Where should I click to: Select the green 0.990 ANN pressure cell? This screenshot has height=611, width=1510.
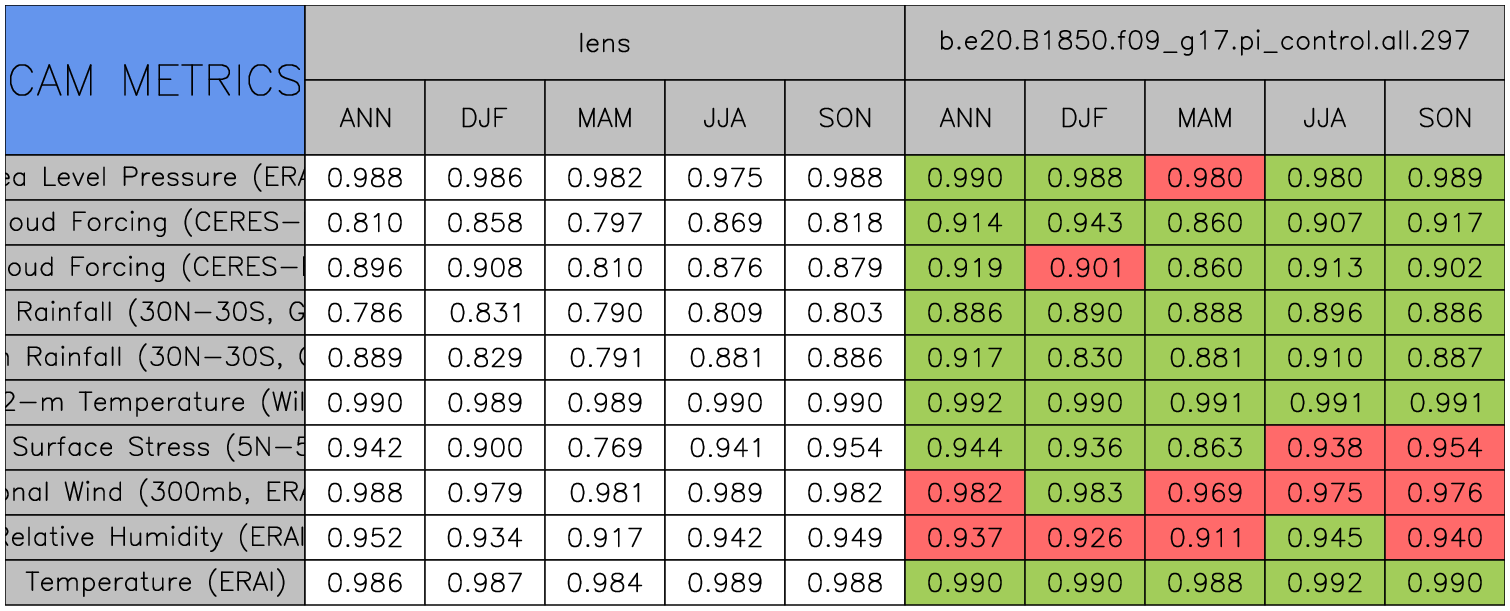click(964, 178)
